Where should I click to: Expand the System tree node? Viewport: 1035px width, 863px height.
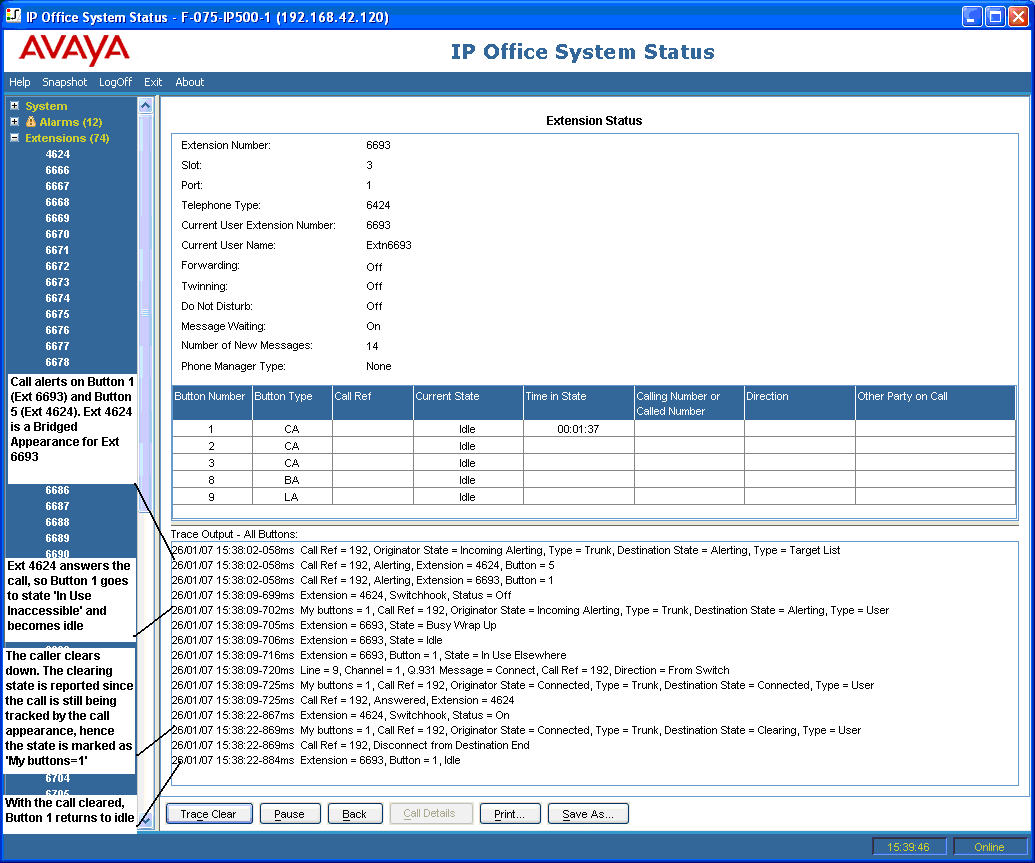pyautogui.click(x=15, y=106)
